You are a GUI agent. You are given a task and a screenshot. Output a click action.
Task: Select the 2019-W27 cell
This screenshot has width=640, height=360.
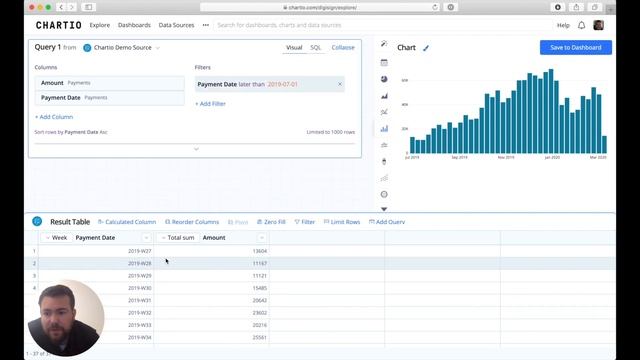(96, 251)
